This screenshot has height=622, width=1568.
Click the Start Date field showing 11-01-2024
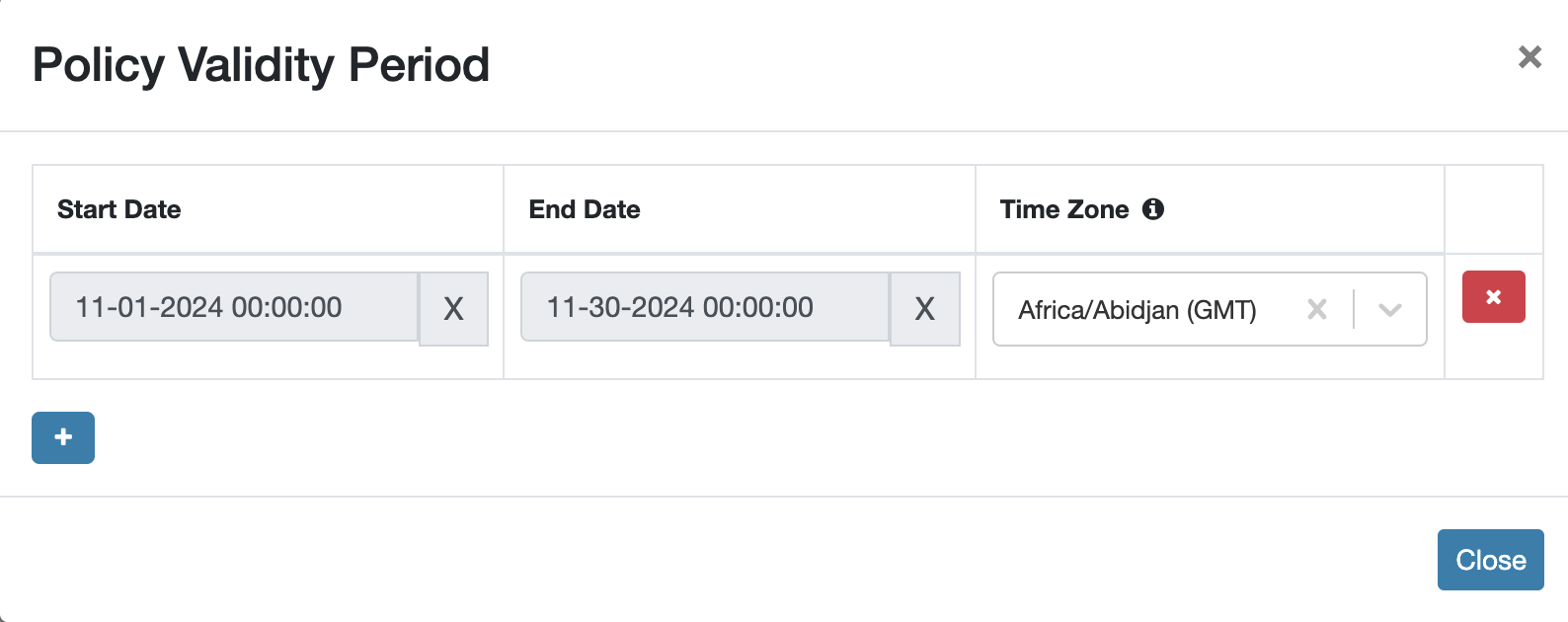point(234,307)
